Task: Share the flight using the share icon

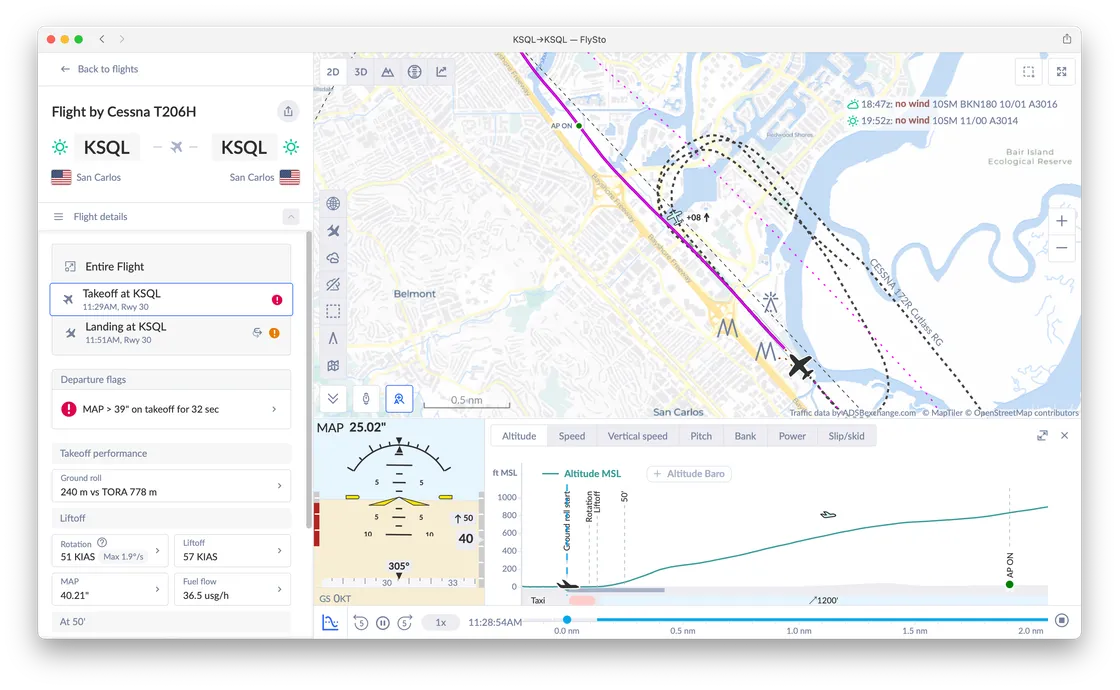Action: [x=288, y=111]
